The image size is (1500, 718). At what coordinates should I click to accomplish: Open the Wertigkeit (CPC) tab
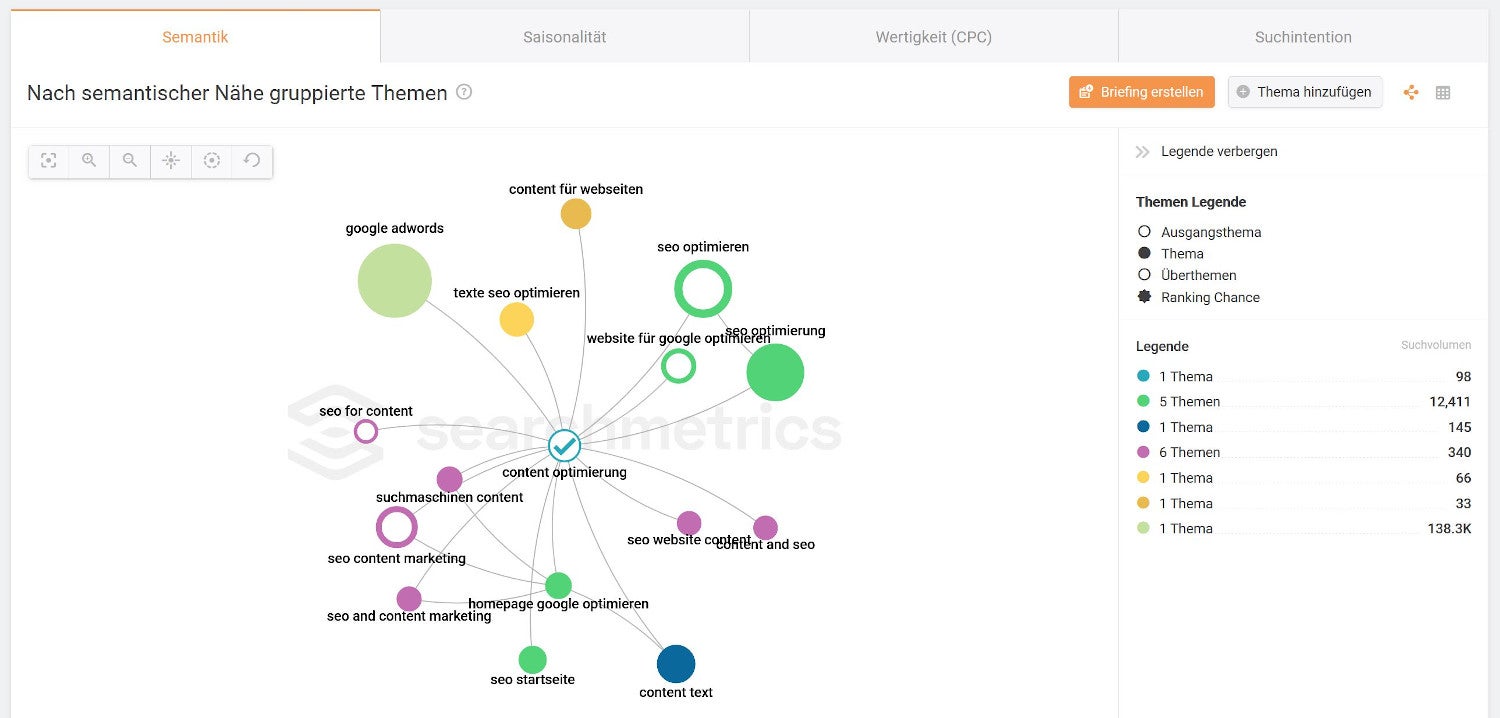[x=934, y=37]
